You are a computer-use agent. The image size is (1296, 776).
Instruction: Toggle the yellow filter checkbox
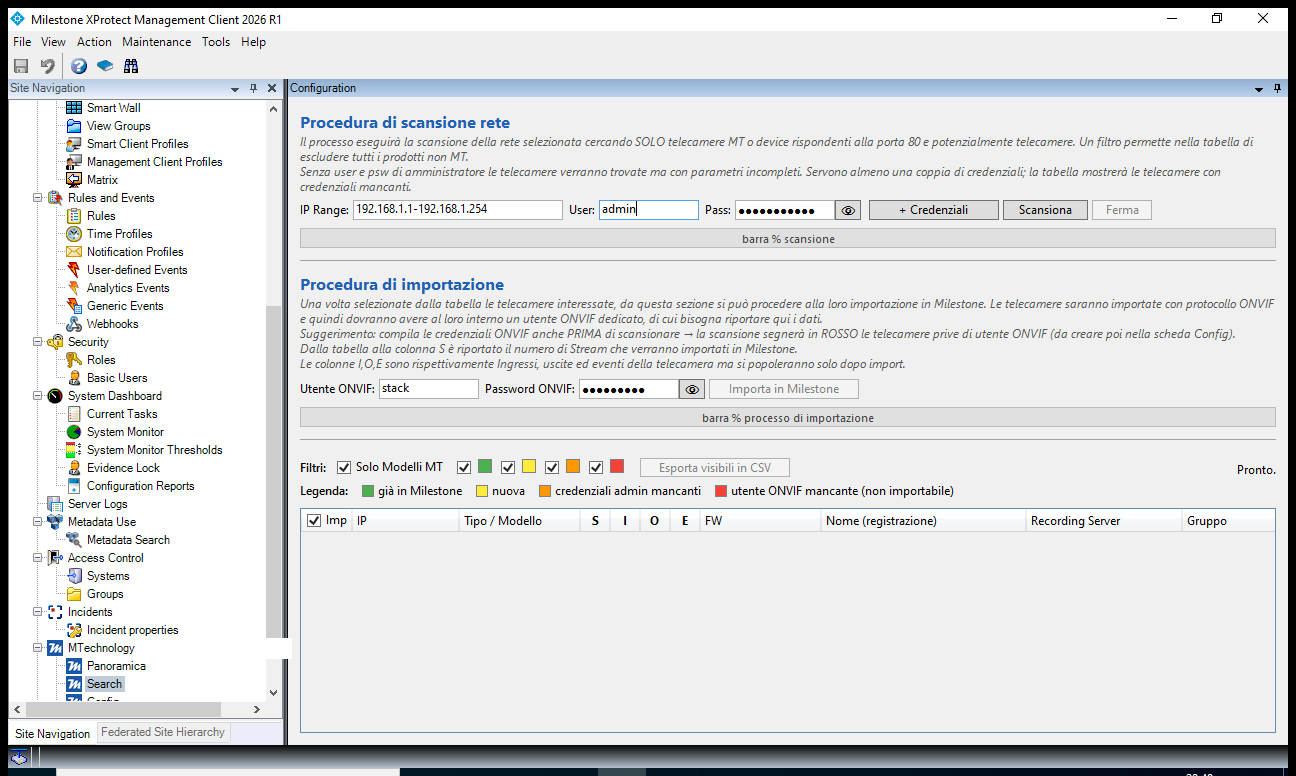508,467
